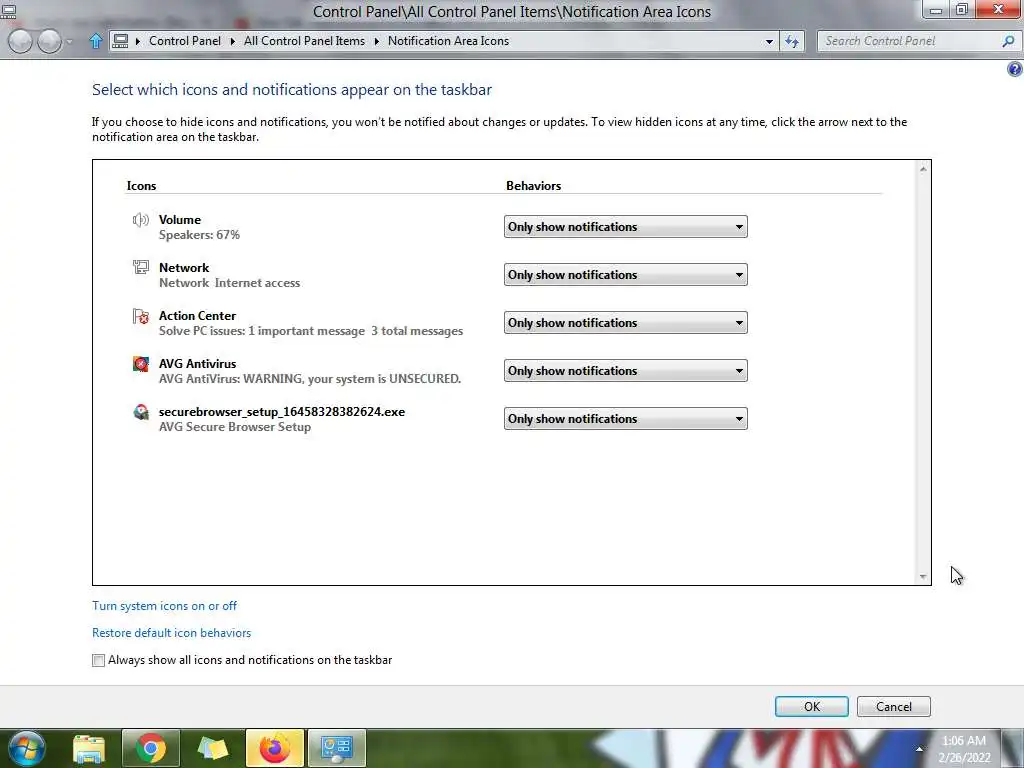
Task: Expand the arrow after All Control Panel Items
Action: (x=376, y=41)
